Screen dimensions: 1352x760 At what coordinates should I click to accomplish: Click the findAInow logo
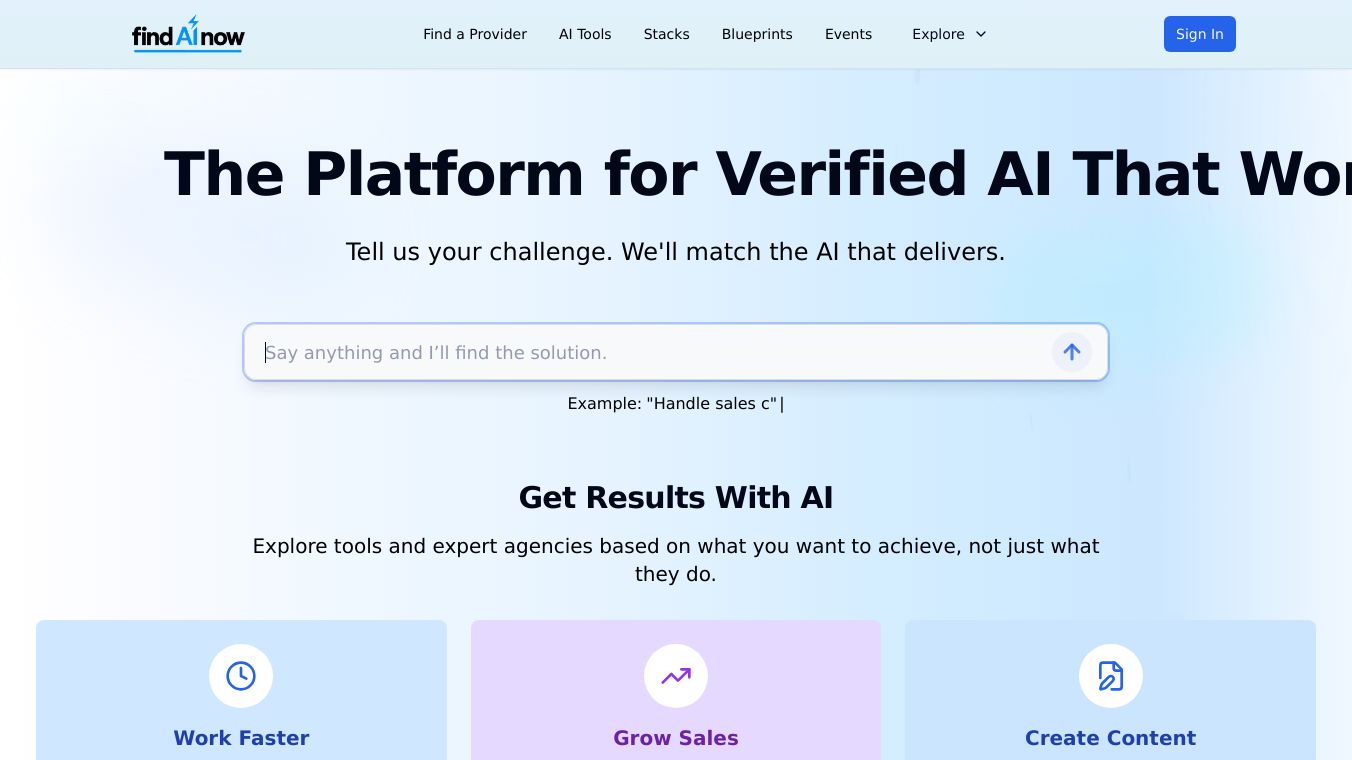pyautogui.click(x=188, y=34)
